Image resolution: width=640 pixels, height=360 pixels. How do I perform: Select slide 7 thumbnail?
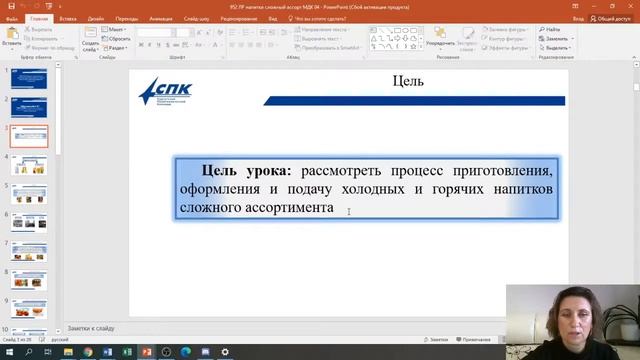pyautogui.click(x=29, y=252)
